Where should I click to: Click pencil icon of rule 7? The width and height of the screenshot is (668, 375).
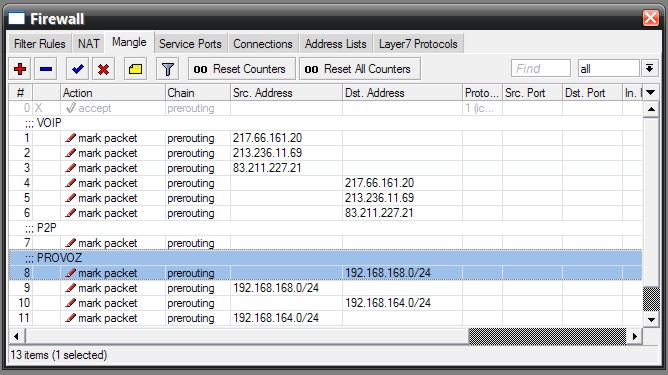click(x=71, y=243)
